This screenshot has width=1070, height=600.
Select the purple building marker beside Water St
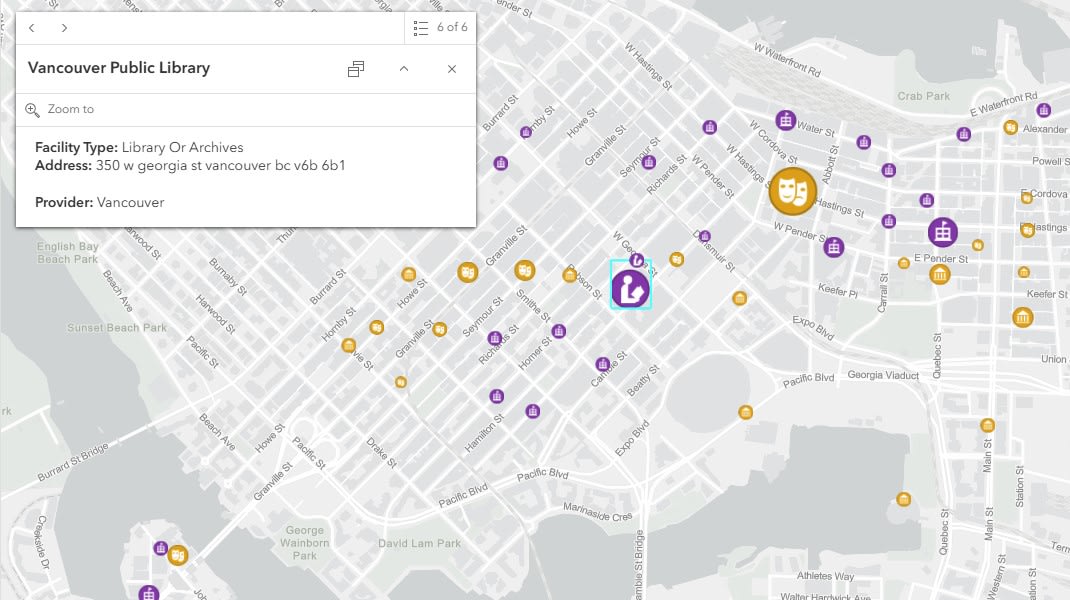pos(785,120)
